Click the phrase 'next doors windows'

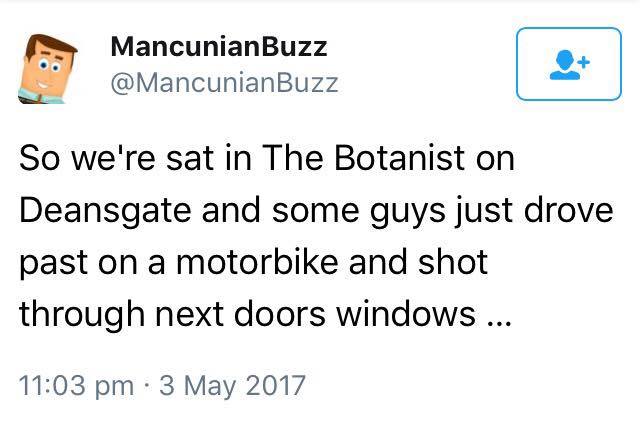pyautogui.click(x=315, y=314)
